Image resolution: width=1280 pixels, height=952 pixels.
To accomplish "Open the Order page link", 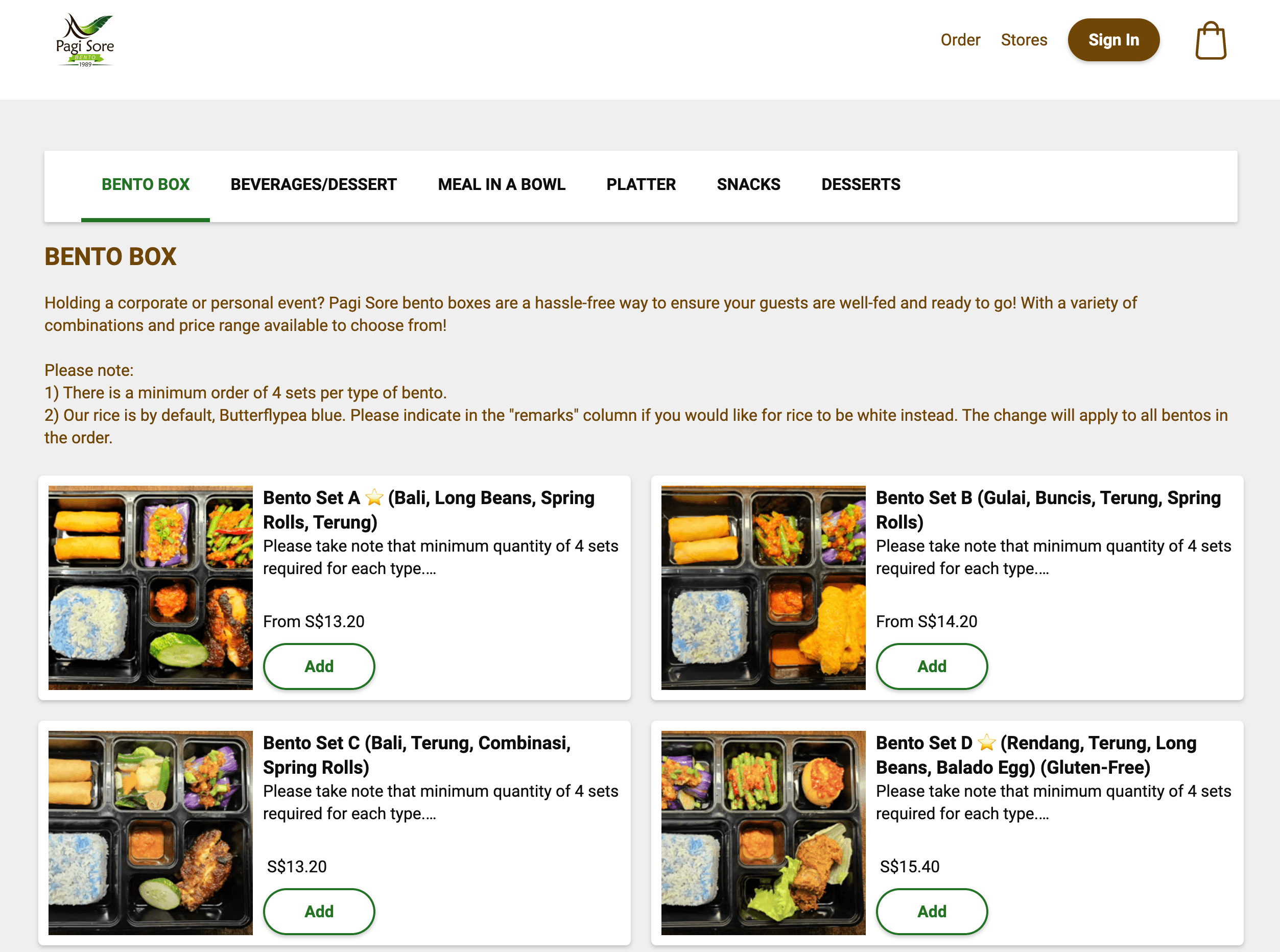I will [960, 40].
